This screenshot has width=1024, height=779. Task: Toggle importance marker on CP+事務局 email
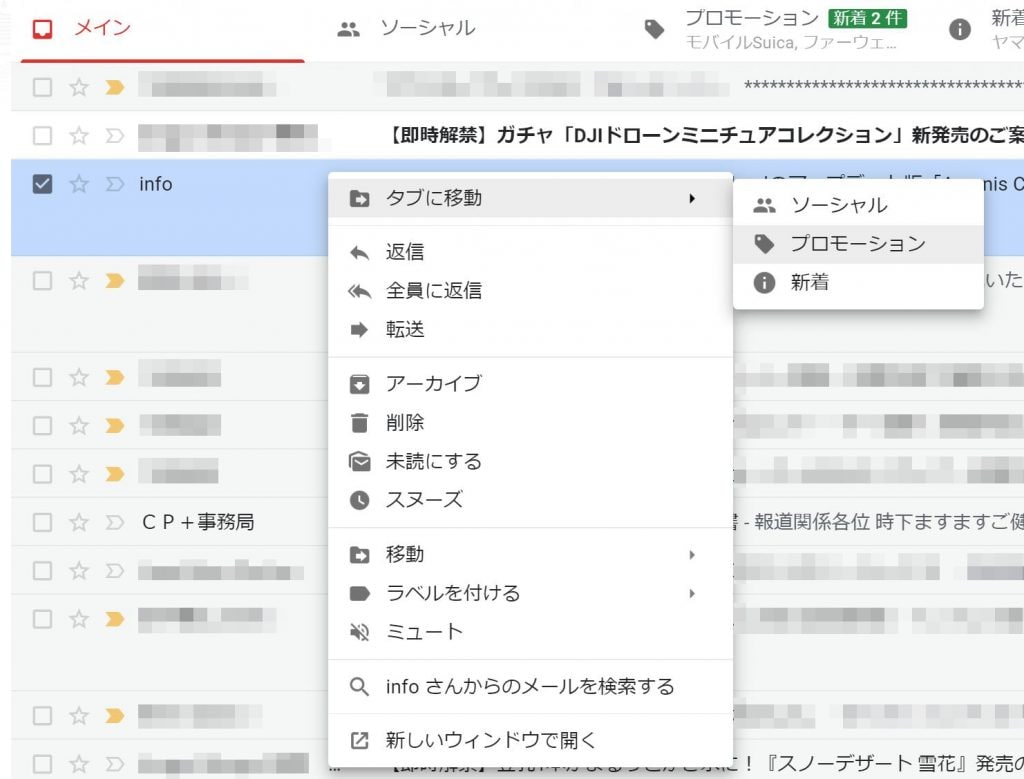114,522
